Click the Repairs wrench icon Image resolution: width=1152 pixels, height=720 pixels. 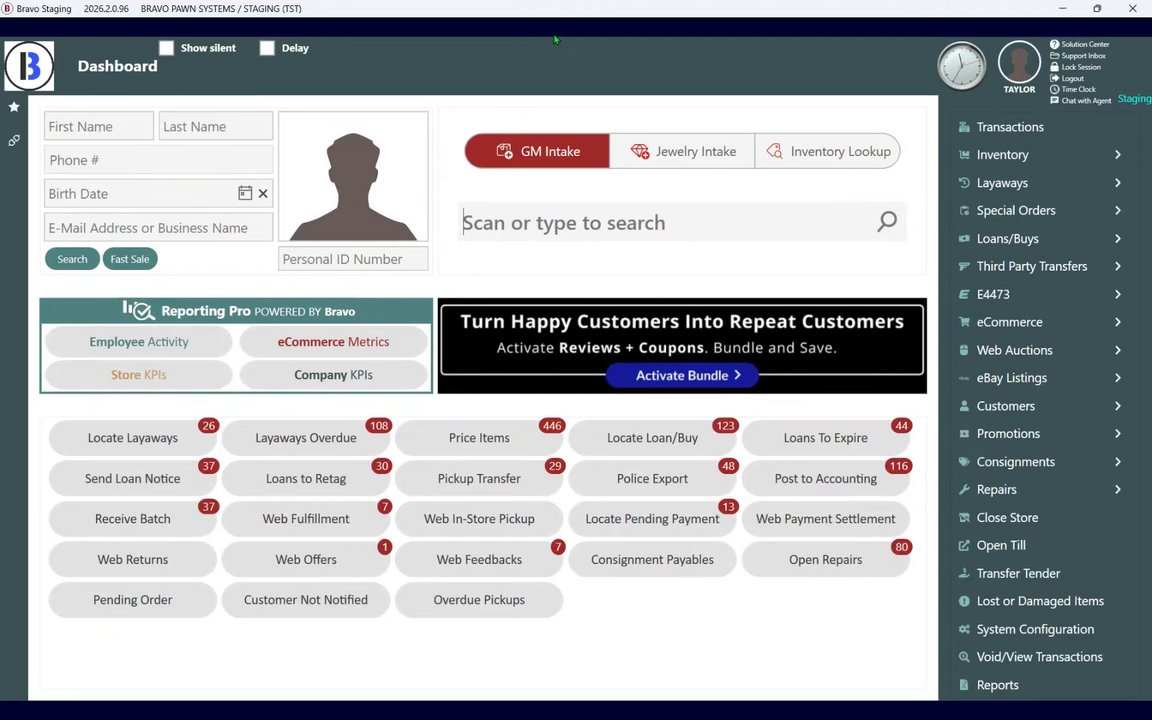point(964,489)
